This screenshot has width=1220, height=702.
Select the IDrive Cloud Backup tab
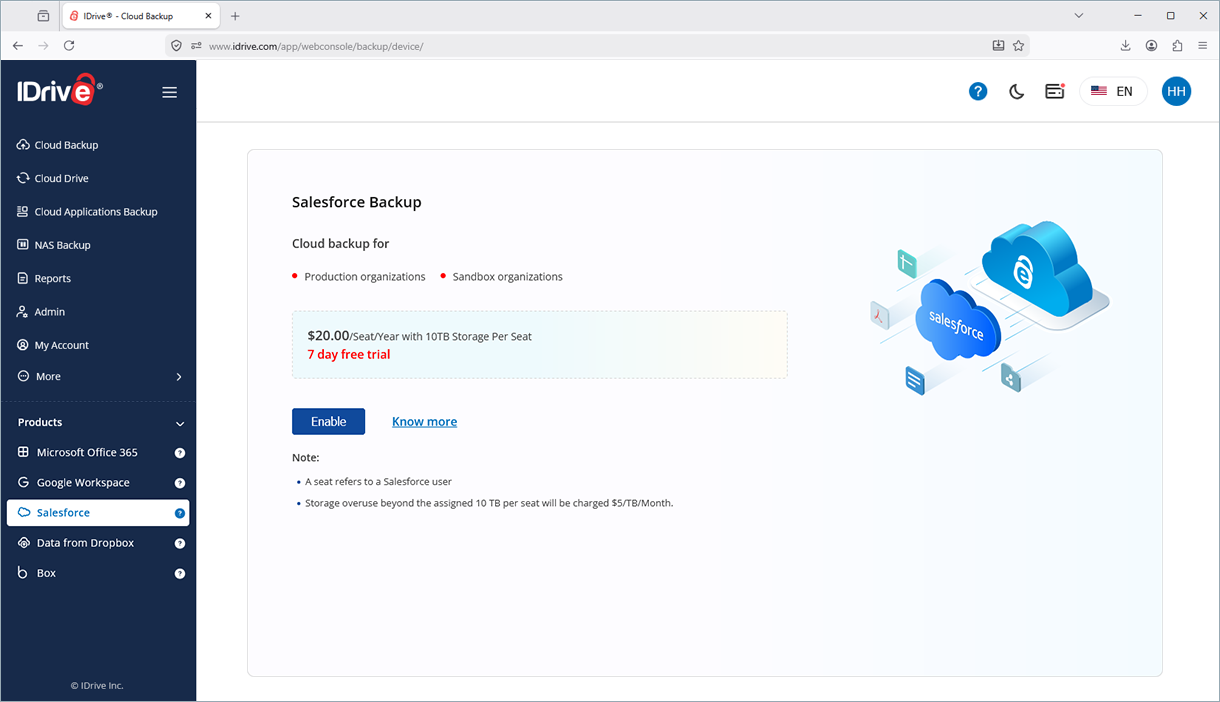tap(141, 16)
